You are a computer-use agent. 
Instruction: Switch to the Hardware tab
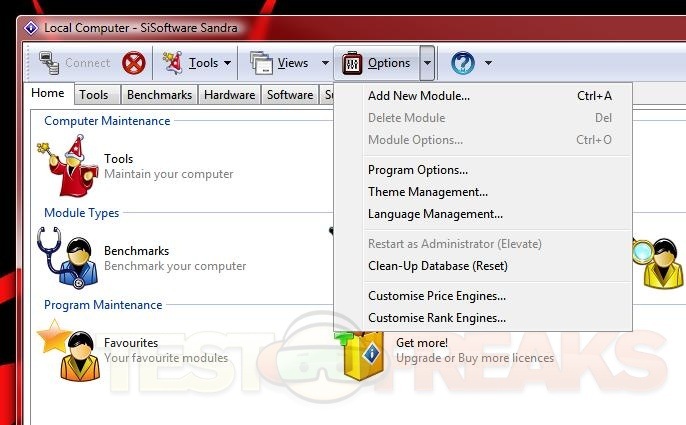[229, 95]
